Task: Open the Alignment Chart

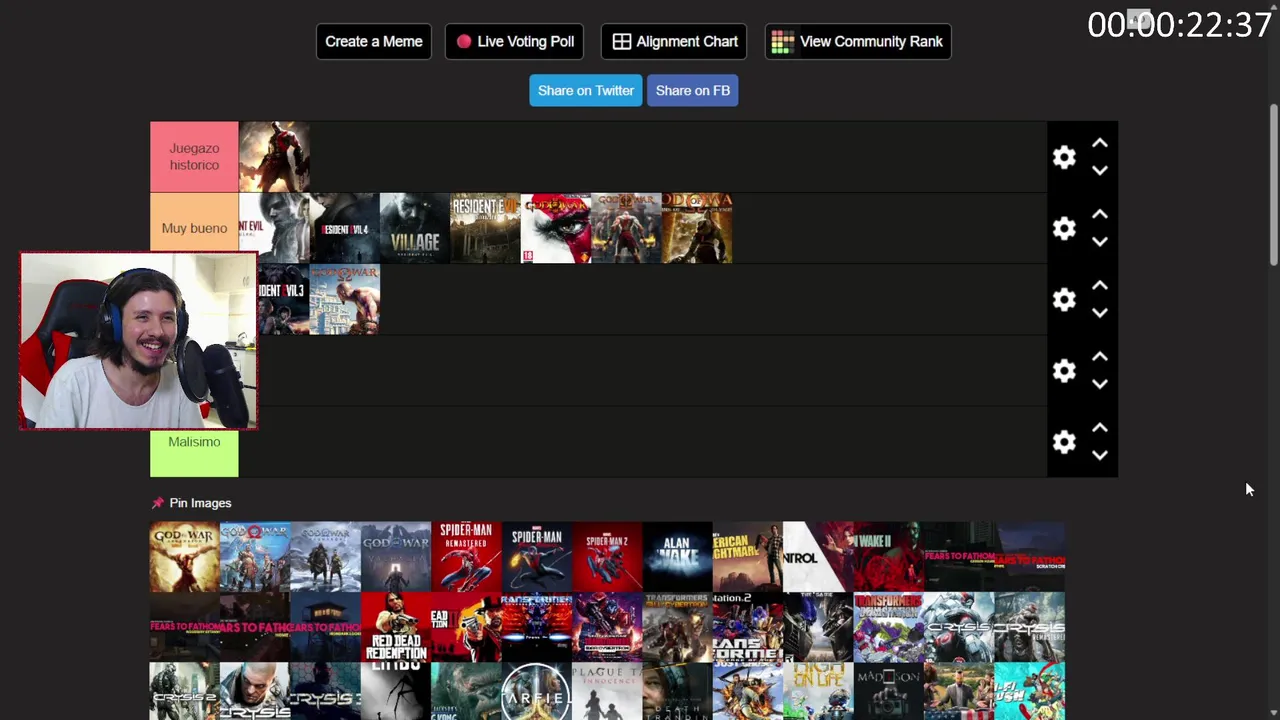Action: tap(675, 41)
